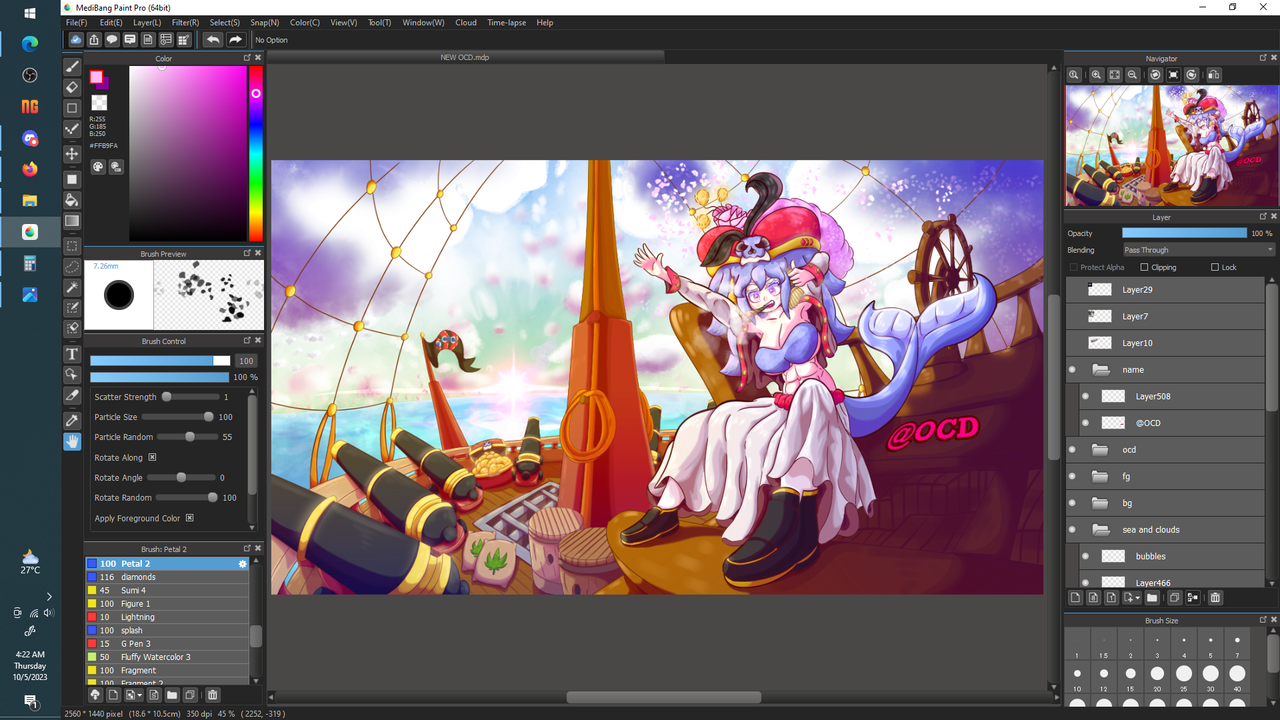Click Zoom In in the Navigator
Screen dimensions: 1280x720
pyautogui.click(x=1097, y=75)
